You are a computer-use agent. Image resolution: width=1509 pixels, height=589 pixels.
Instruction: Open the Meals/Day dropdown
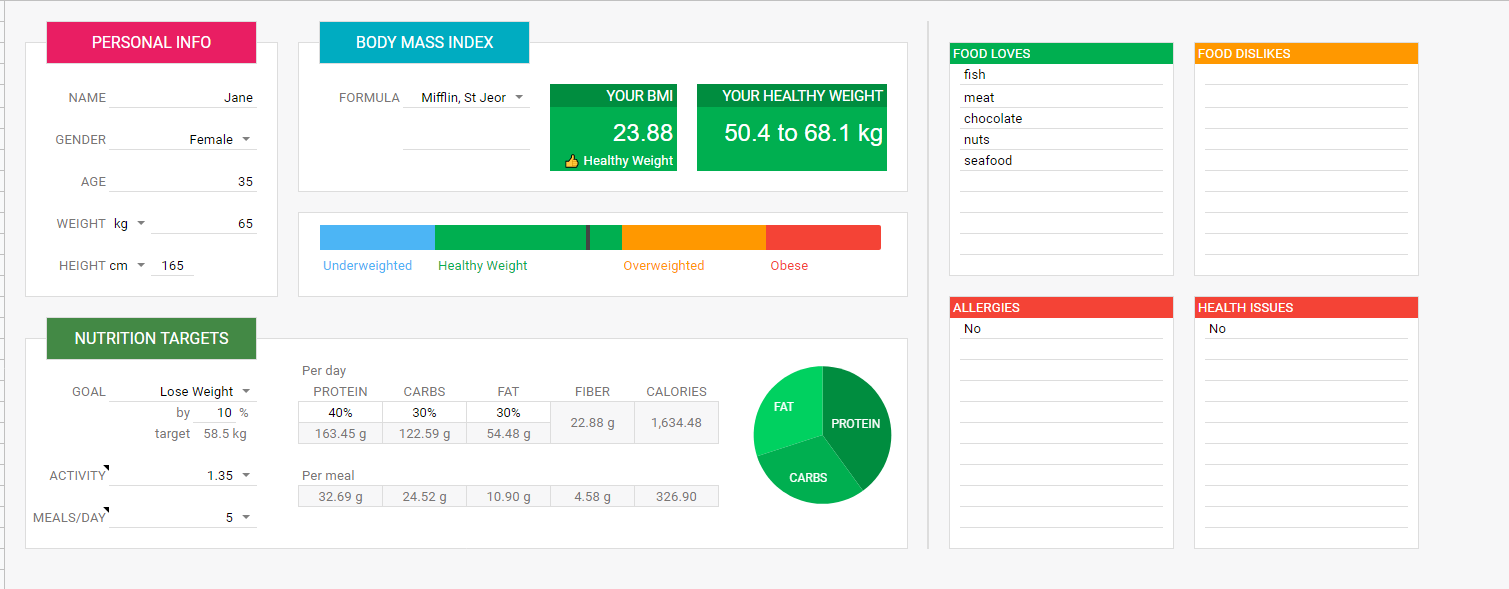tap(246, 518)
